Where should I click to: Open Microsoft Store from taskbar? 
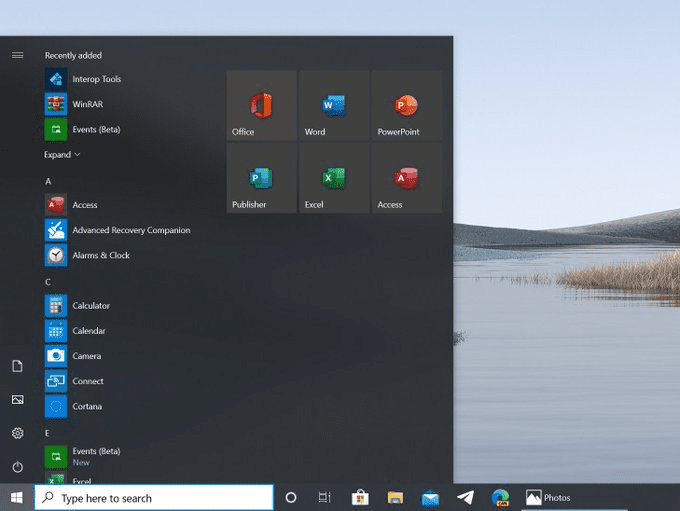[360, 498]
